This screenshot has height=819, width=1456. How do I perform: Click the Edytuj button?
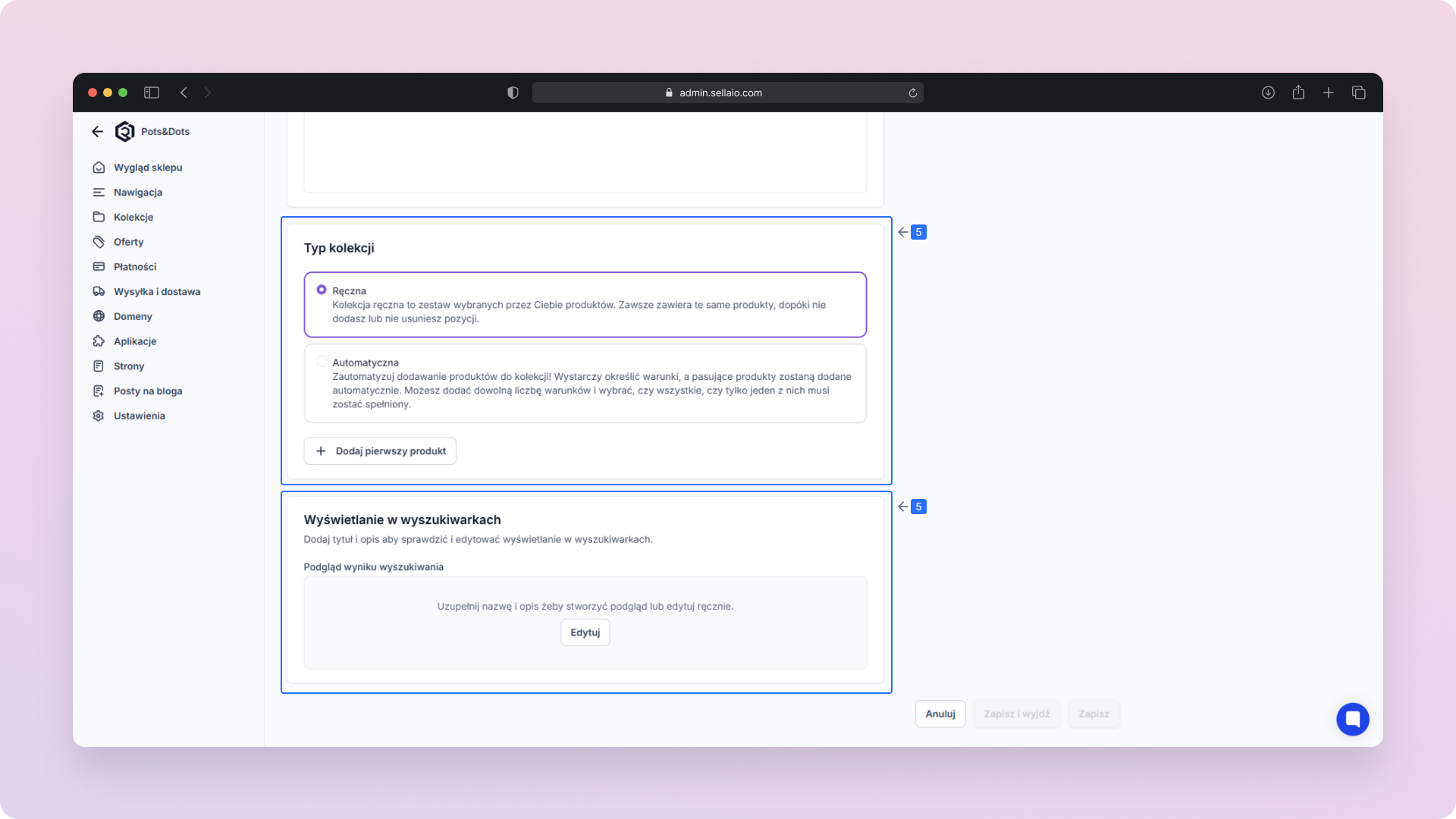tap(585, 632)
